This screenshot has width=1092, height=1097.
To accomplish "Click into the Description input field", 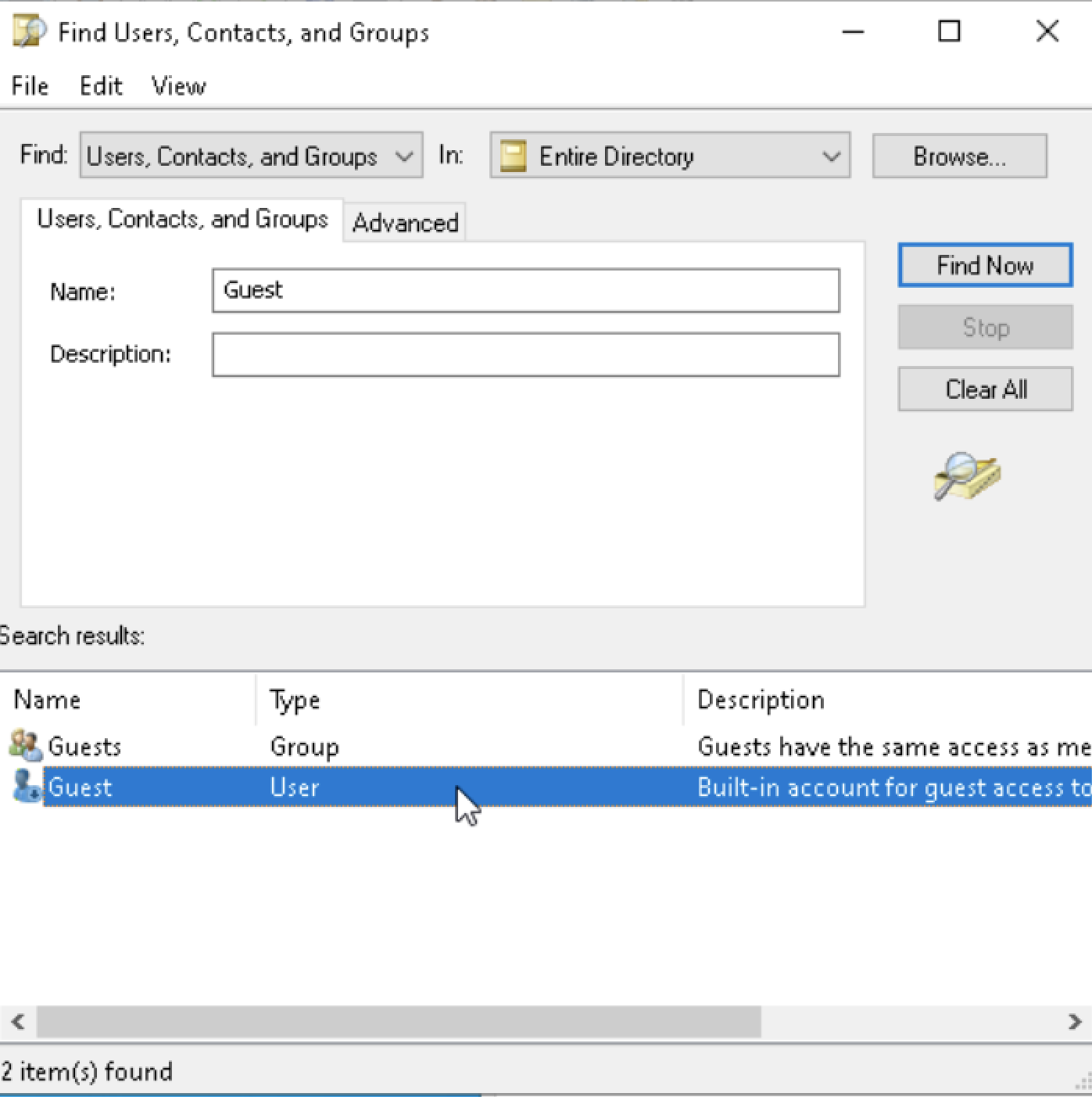I will 526,355.
